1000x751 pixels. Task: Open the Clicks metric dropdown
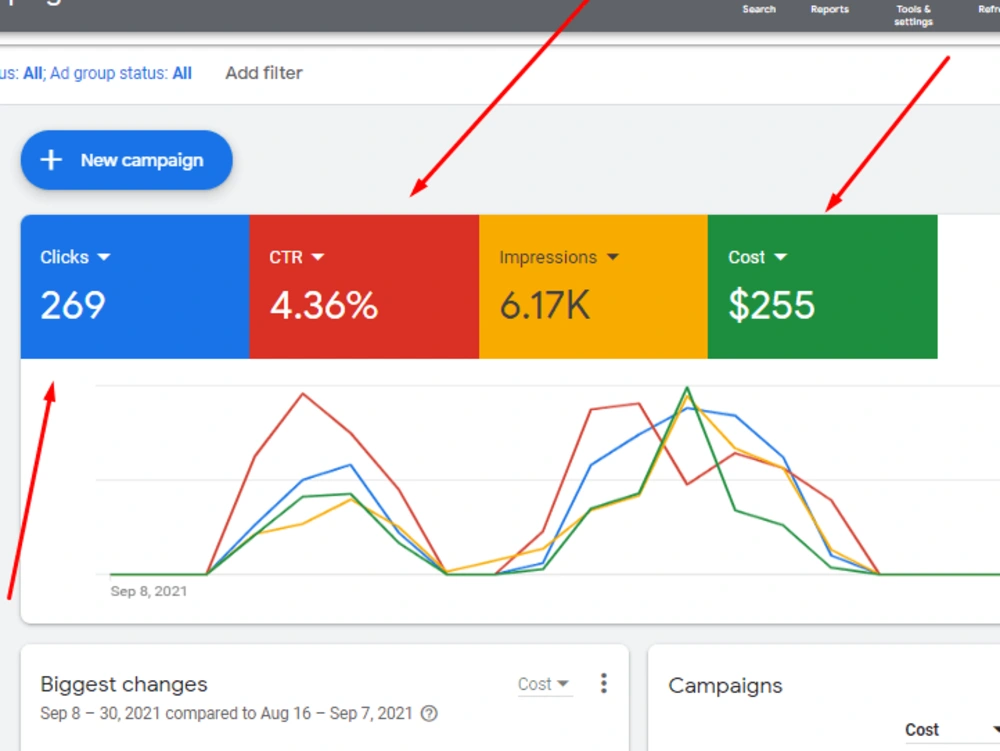pyautogui.click(x=75, y=257)
